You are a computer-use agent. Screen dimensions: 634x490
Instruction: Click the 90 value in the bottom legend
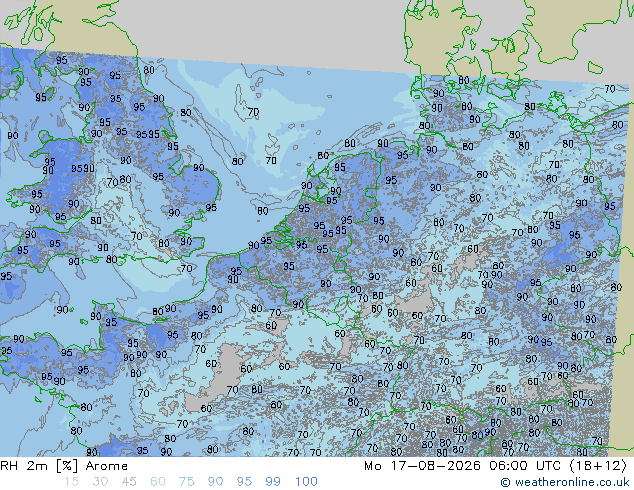pos(215,482)
